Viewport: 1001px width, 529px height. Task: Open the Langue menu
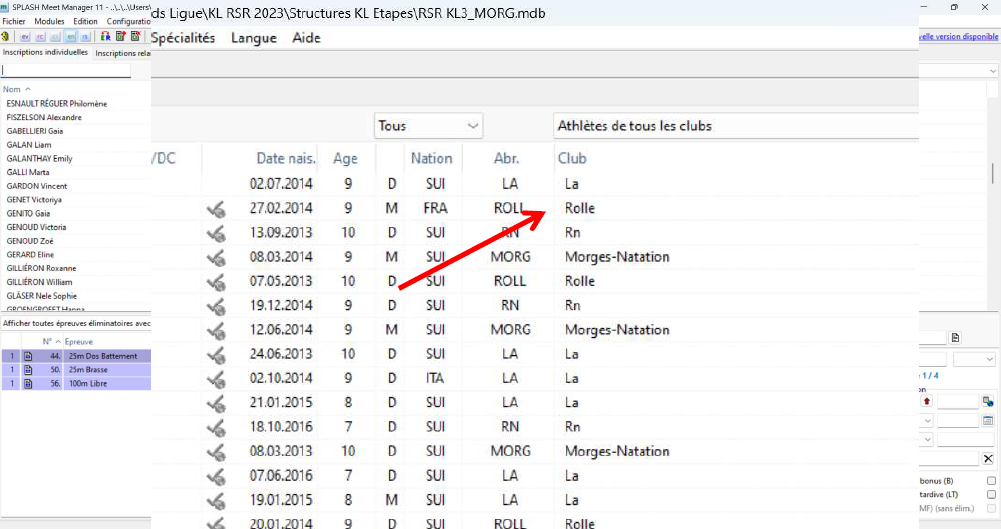tap(254, 38)
